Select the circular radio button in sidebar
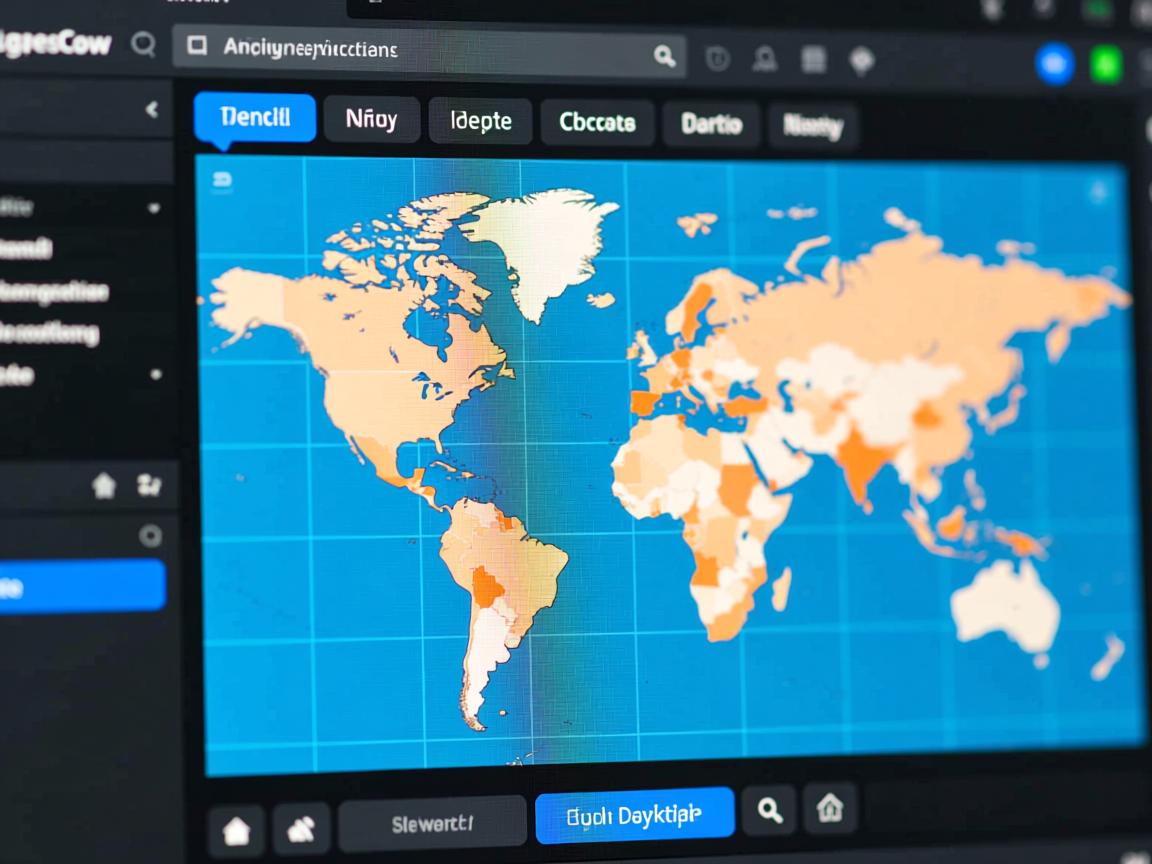The image size is (1152, 864). 150,537
